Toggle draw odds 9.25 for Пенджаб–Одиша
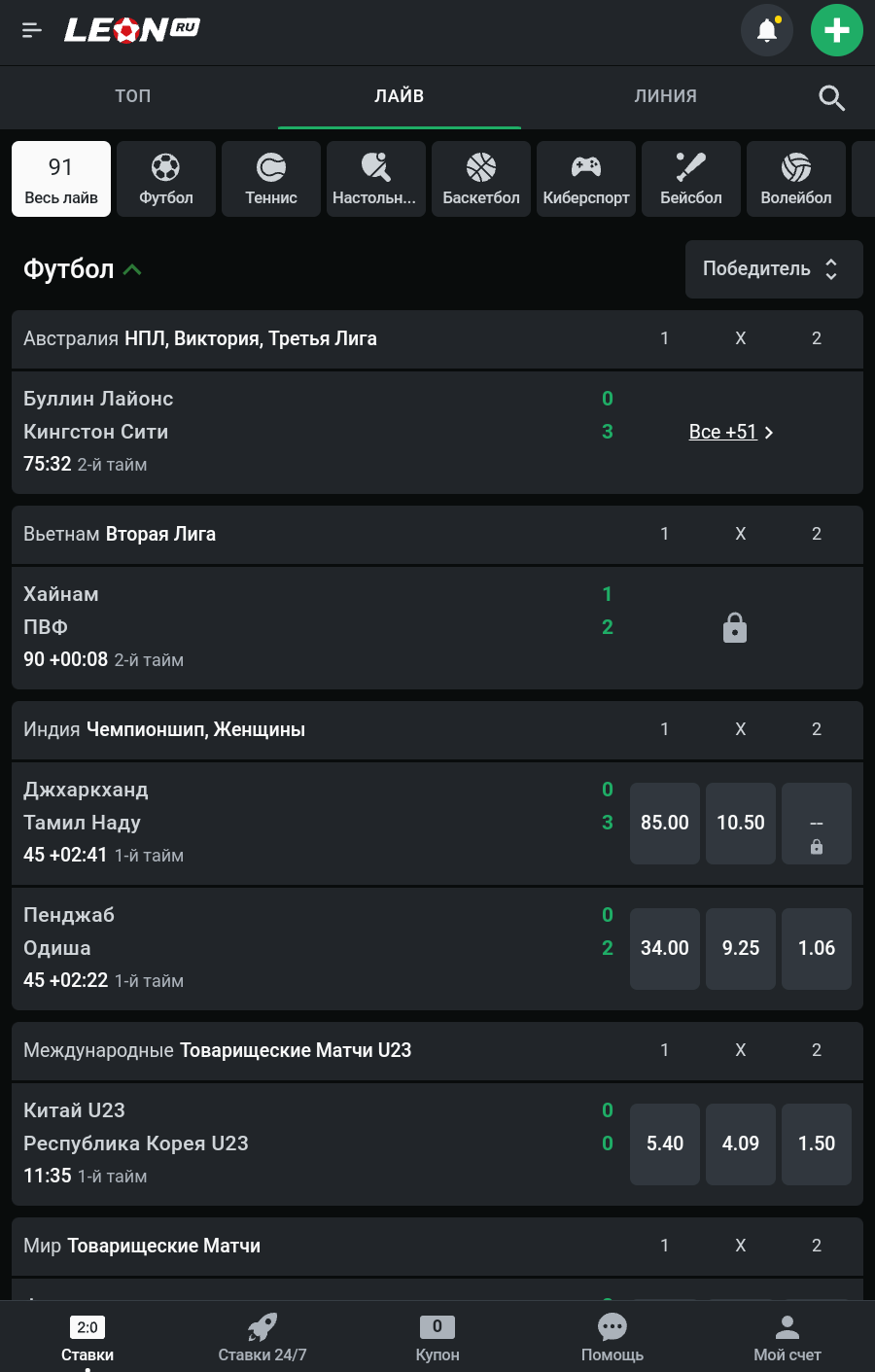875x1372 pixels. click(741, 948)
